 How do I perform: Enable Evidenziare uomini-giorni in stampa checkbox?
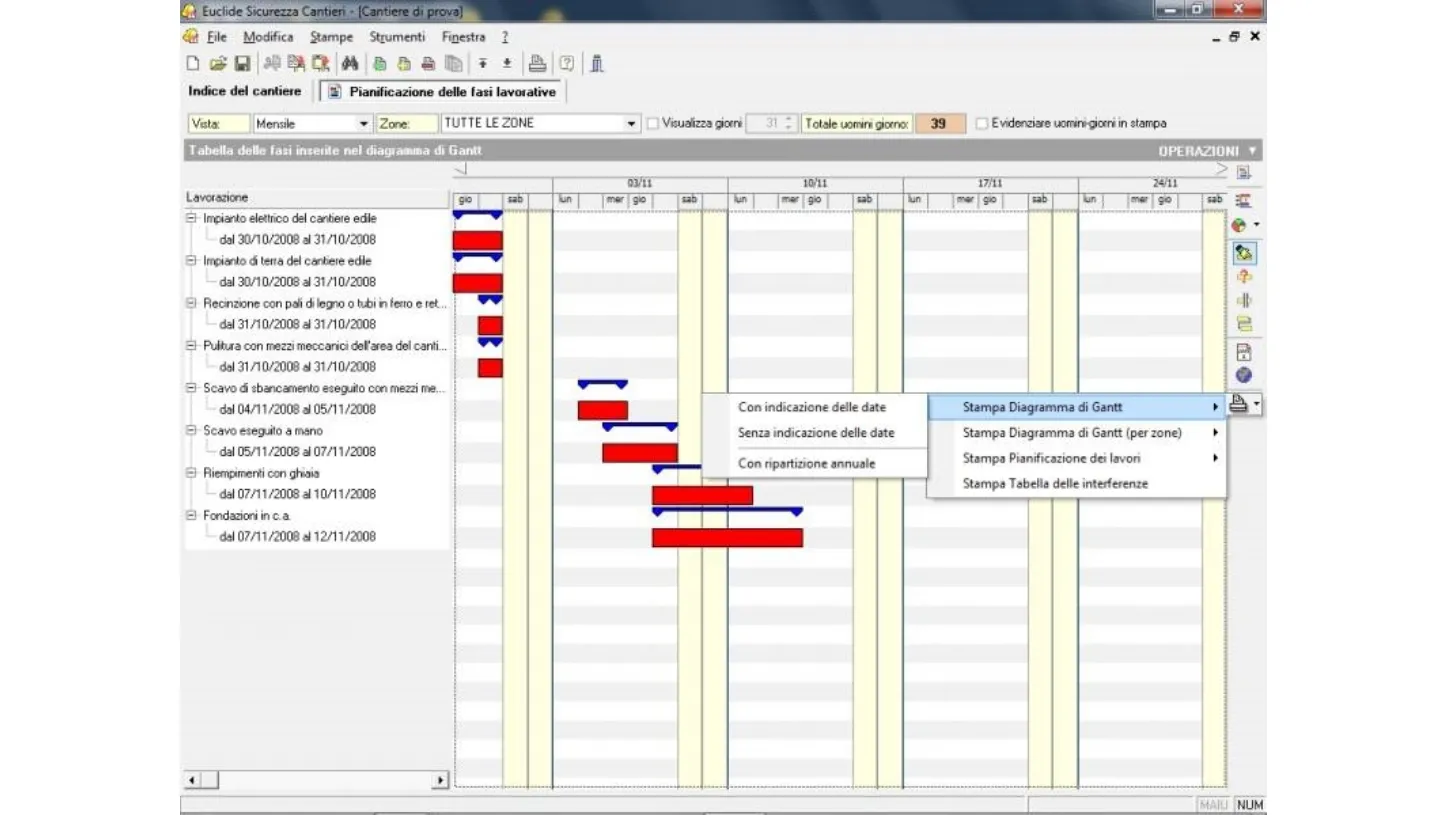click(982, 124)
